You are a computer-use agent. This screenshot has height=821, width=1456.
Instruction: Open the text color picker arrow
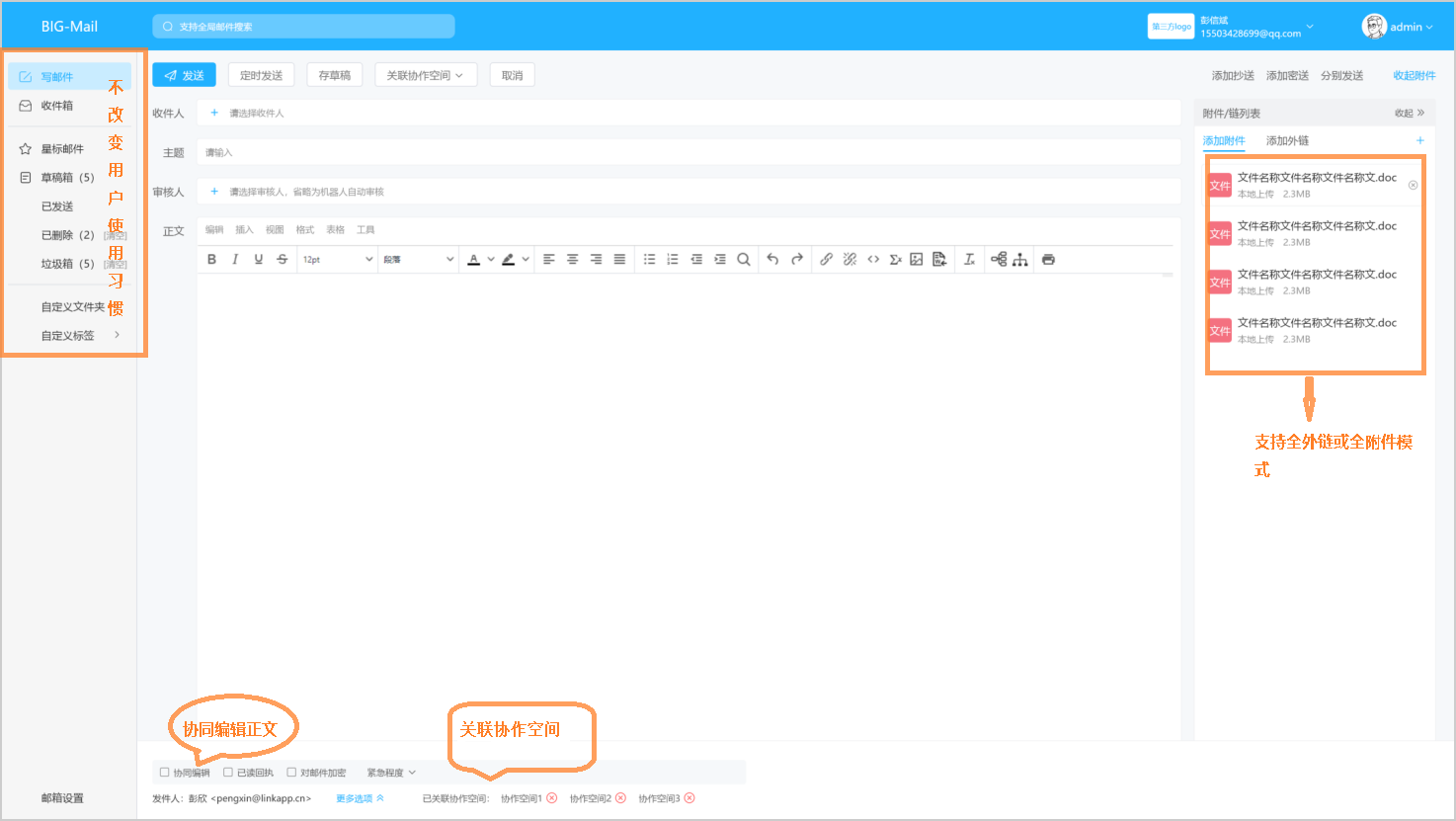491,259
